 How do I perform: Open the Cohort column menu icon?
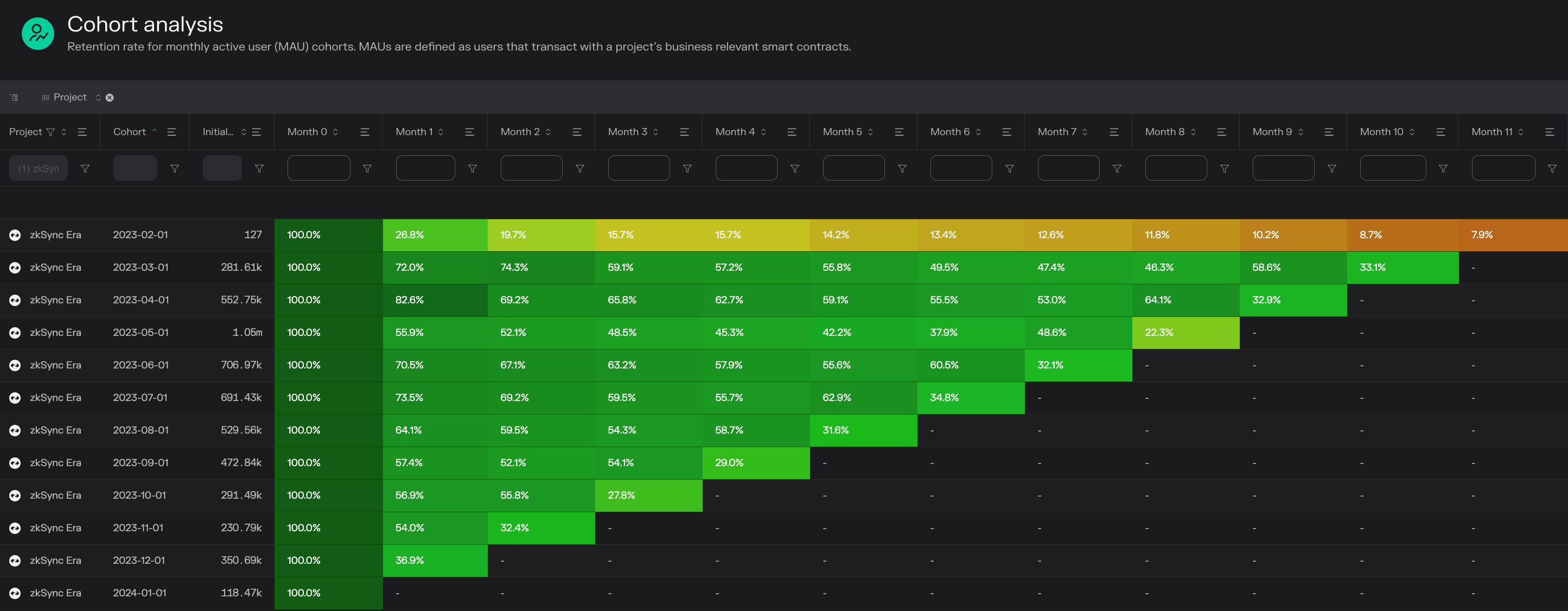pos(171,132)
